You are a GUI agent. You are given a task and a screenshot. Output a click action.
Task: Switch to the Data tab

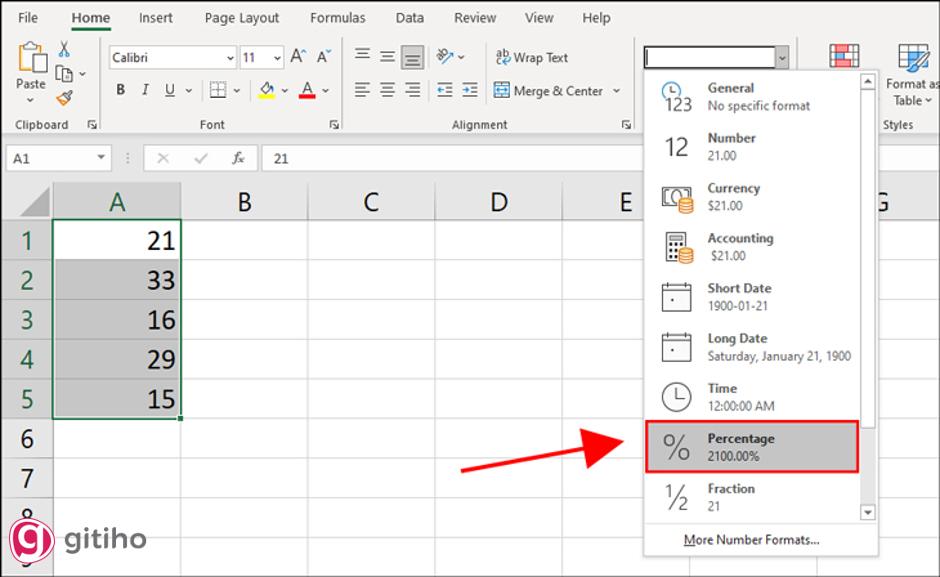pos(409,18)
